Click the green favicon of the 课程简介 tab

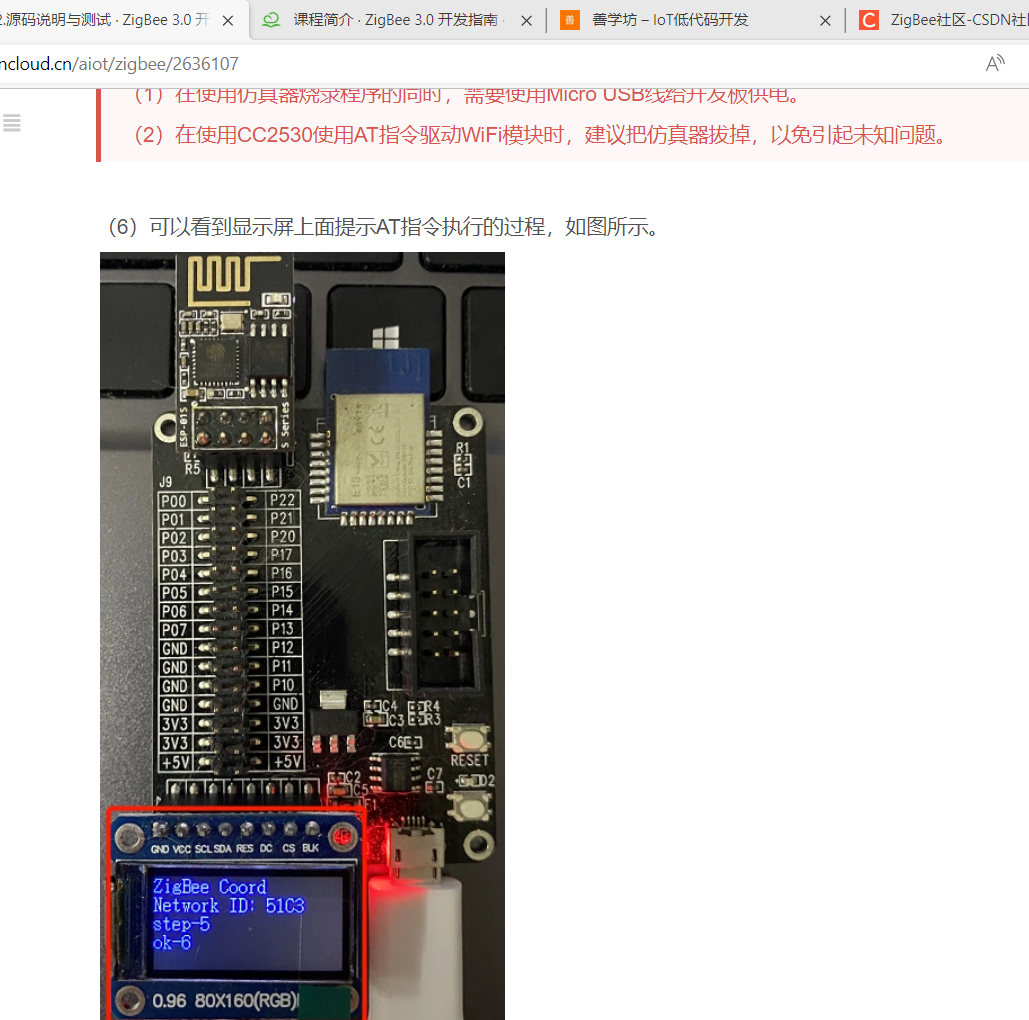pyautogui.click(x=272, y=20)
